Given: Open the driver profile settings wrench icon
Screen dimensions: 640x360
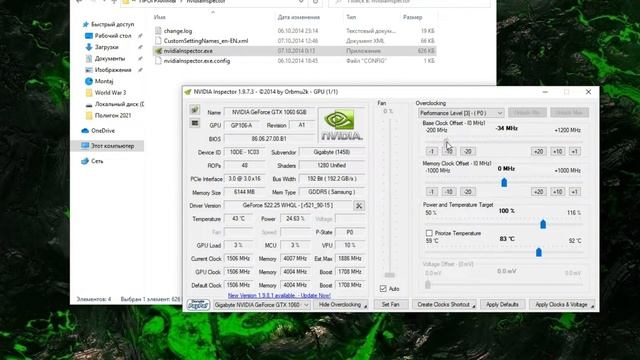Looking at the screenshot, I should pos(359,206).
